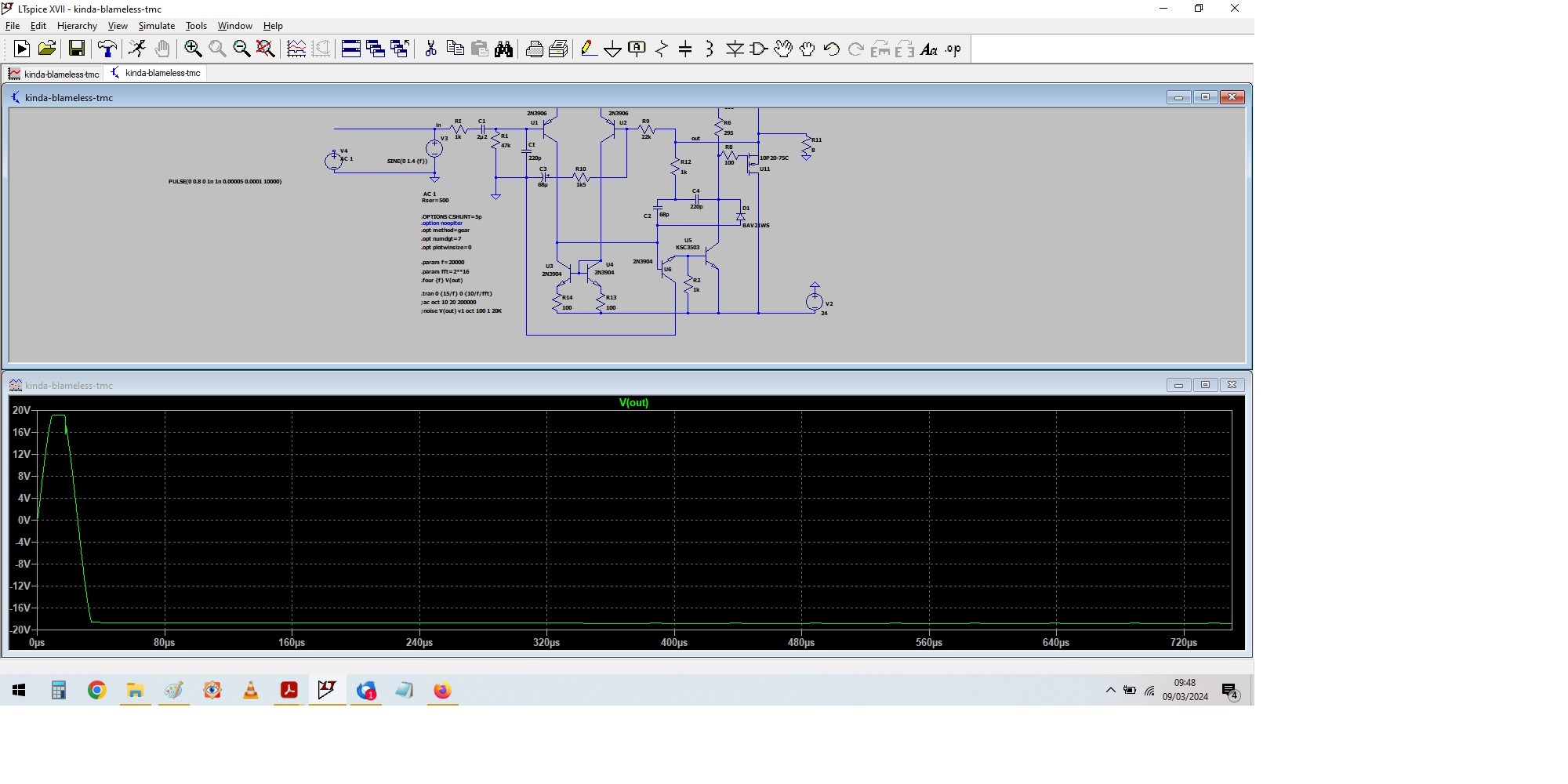Screen dimensions: 1568x784
Task: Select the Zoom In magnifier icon
Action: (193, 49)
